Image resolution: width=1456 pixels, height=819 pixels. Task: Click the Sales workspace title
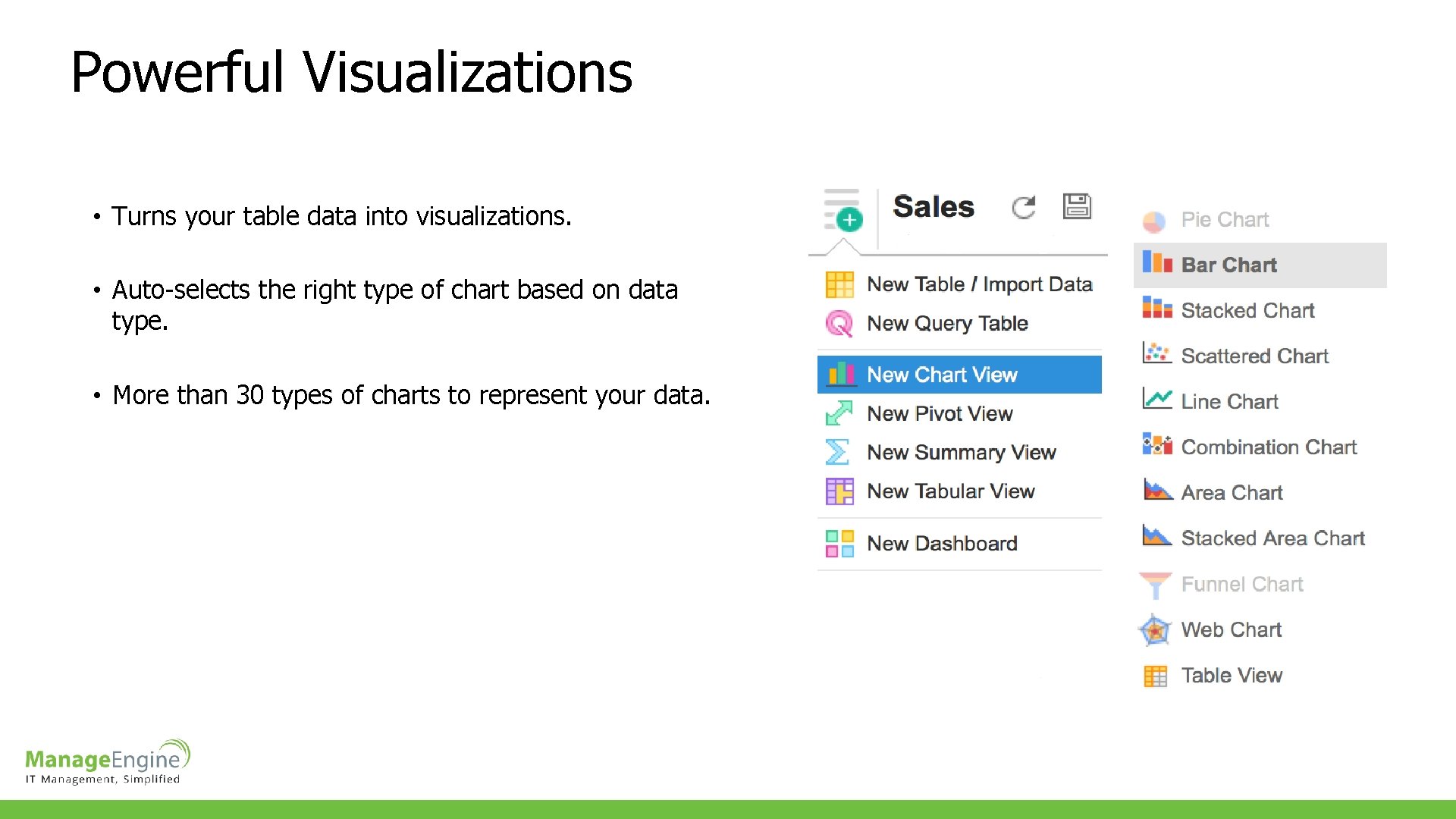[933, 207]
